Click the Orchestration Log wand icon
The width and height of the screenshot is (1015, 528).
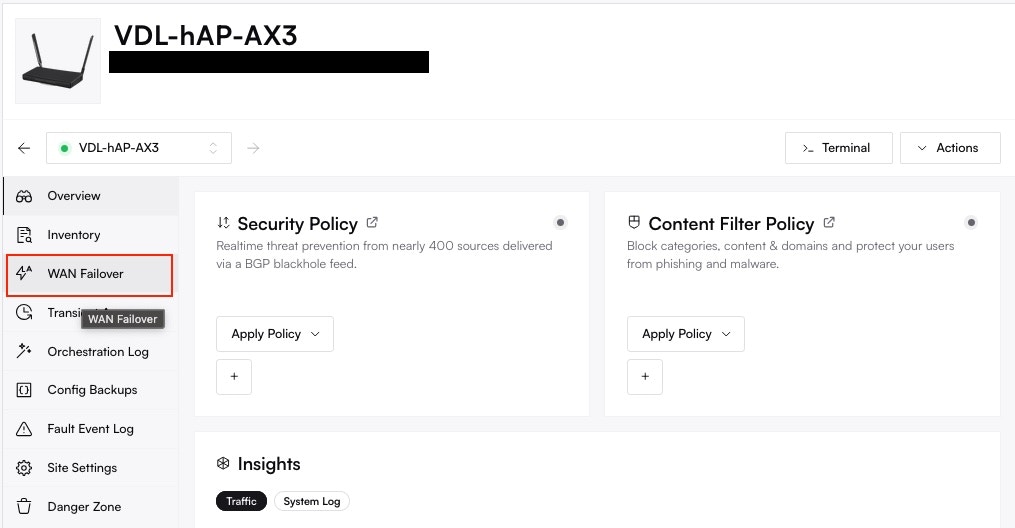point(25,351)
